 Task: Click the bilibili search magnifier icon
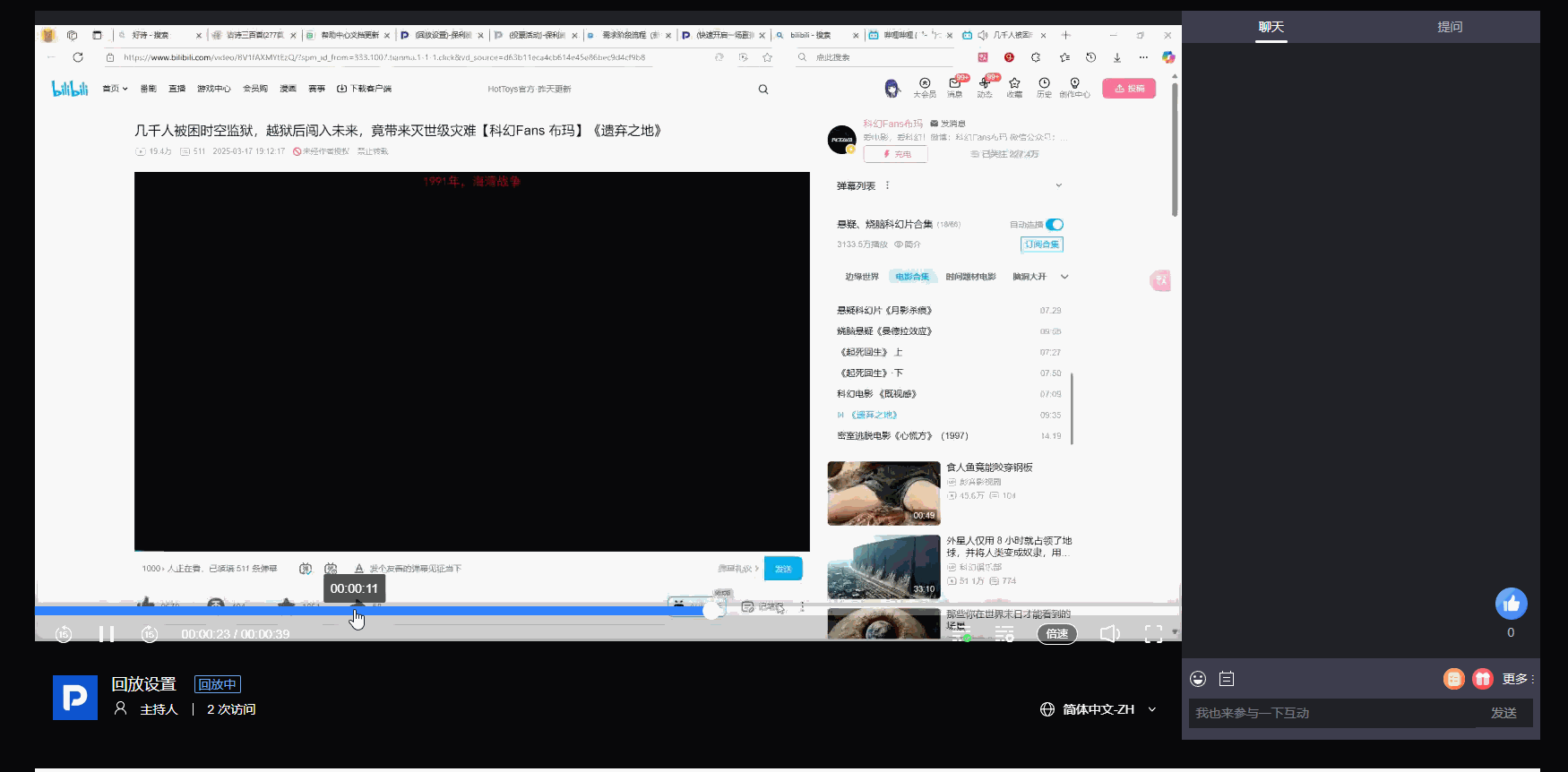763,89
